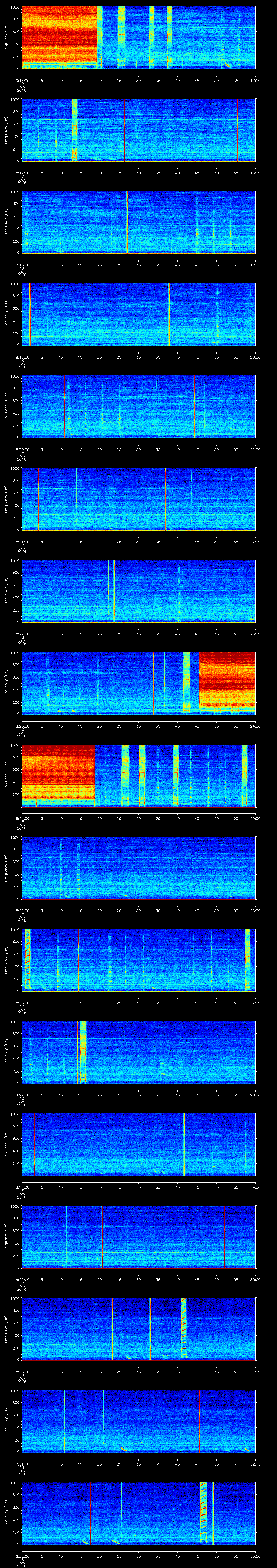Open the spectrogram panel starting at 8:18:00
This screenshot has height=1568, width=277.
[138, 222]
